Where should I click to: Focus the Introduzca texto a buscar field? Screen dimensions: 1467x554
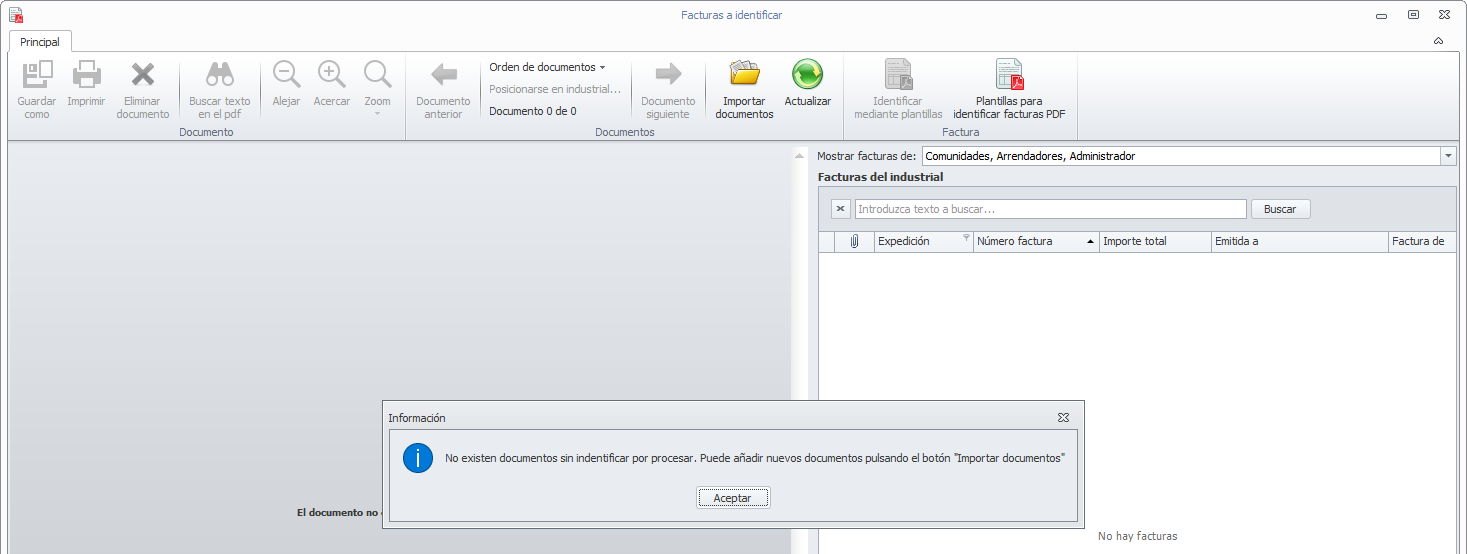coord(1050,209)
